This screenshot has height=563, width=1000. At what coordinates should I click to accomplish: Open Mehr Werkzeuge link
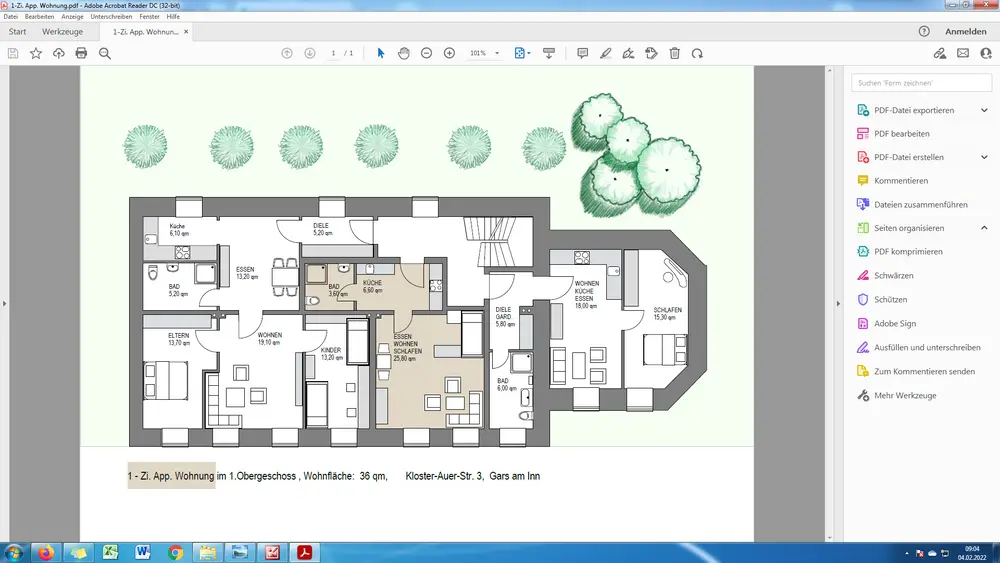905,395
